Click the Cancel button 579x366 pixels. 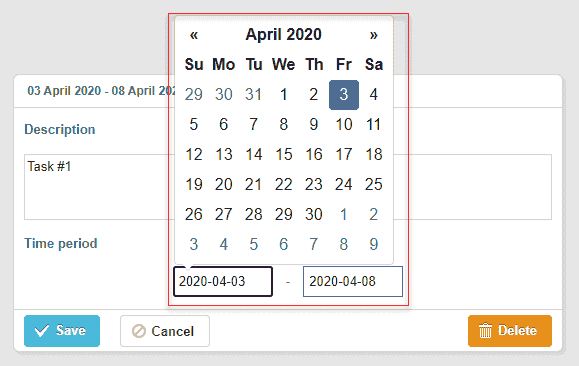(165, 331)
